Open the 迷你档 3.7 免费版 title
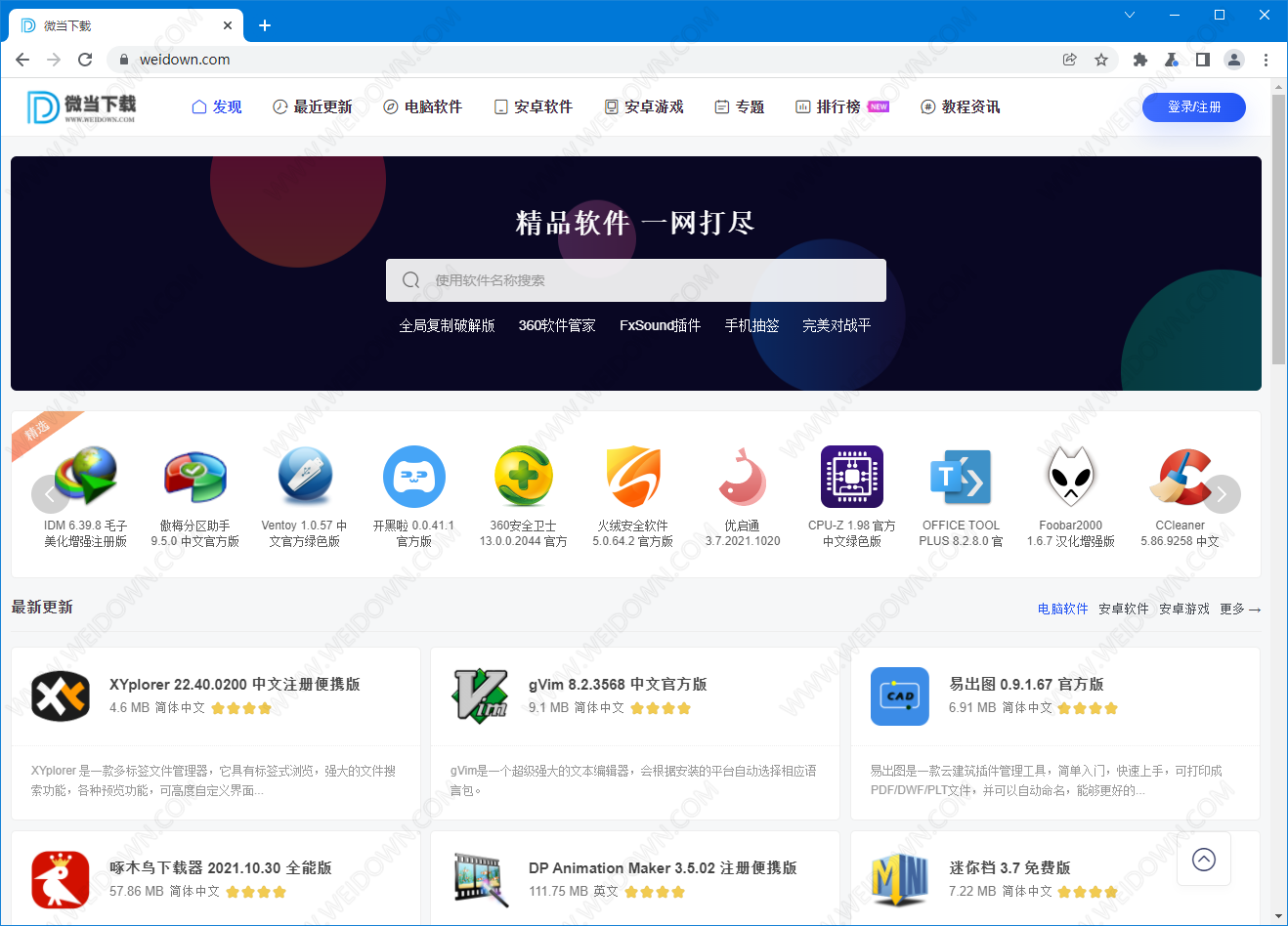1288x926 pixels. (1009, 868)
